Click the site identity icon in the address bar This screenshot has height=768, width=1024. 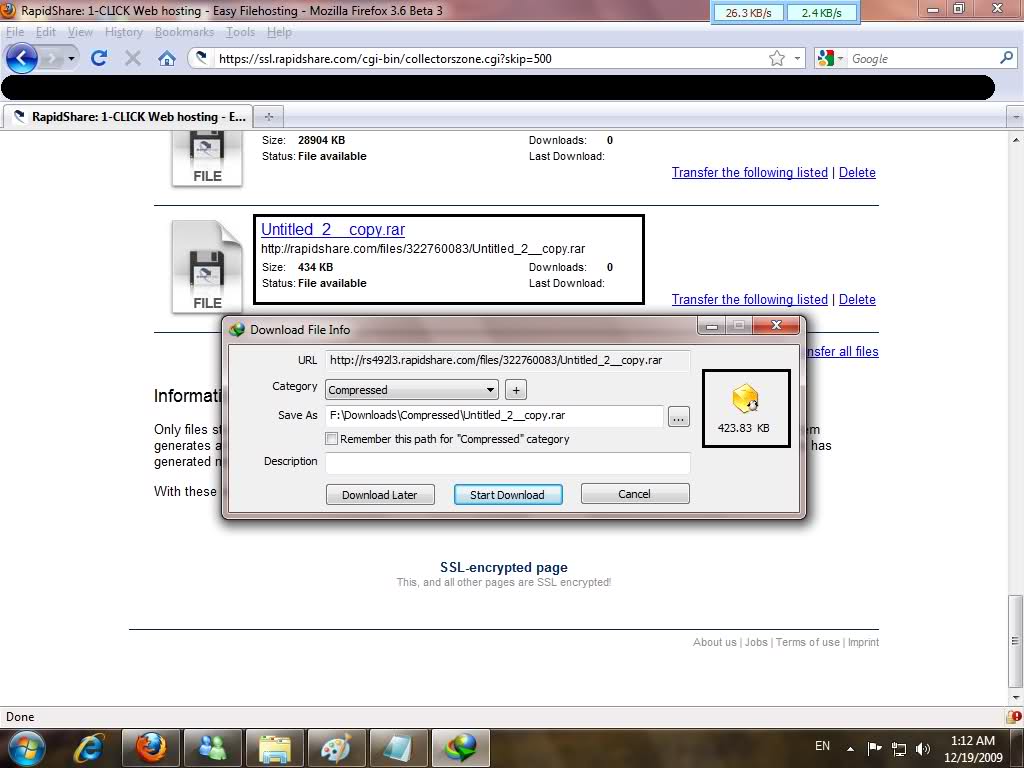pos(202,58)
